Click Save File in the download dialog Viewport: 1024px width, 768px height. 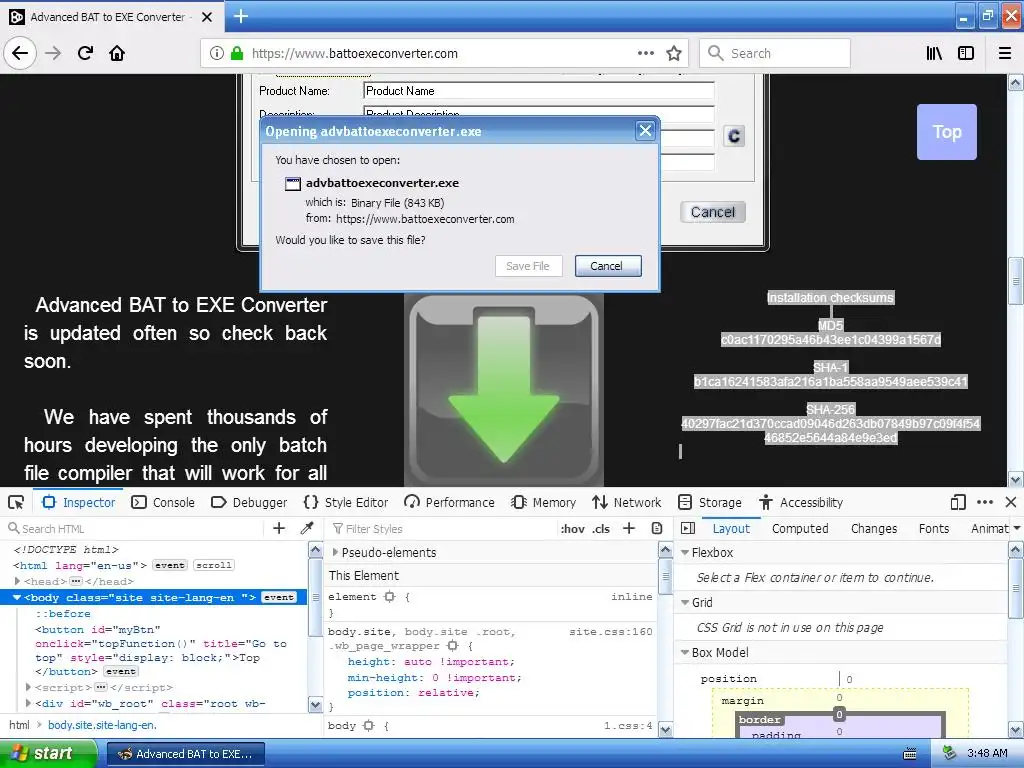pos(528,266)
